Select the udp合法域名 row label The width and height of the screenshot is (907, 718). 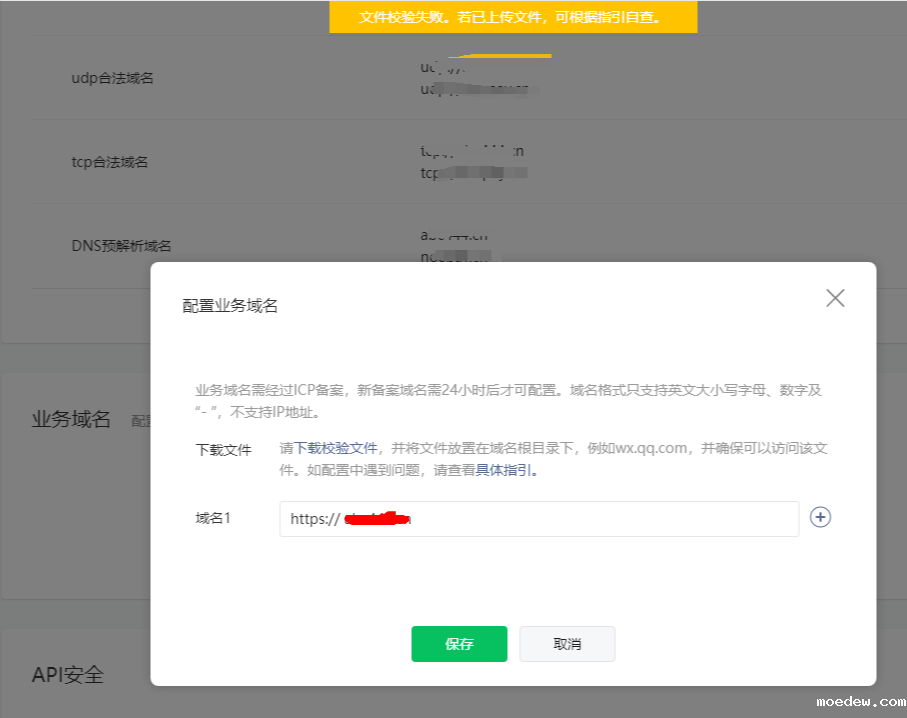[x=112, y=78]
